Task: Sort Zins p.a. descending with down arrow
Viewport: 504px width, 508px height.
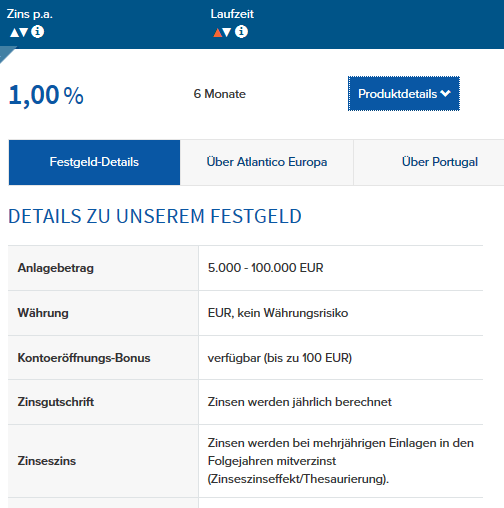Action: pos(23,32)
